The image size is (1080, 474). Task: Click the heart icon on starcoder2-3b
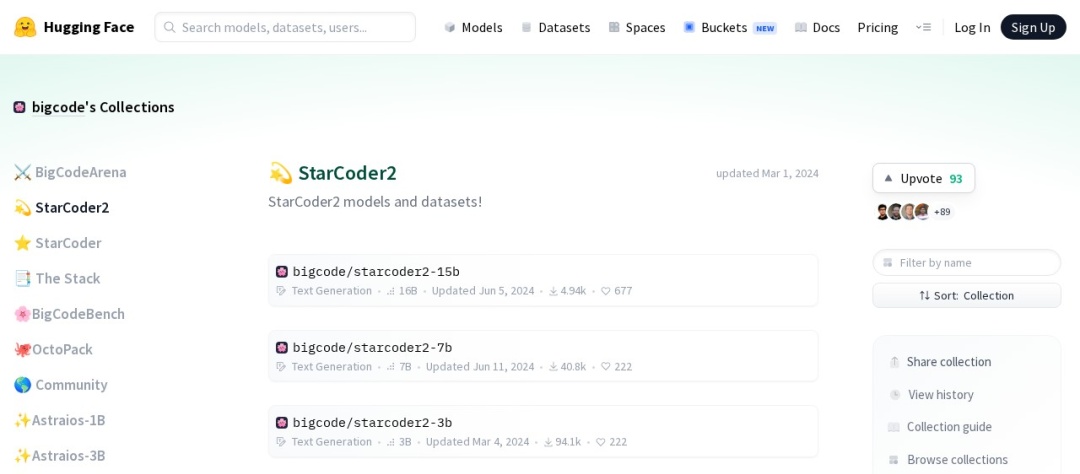(601, 442)
